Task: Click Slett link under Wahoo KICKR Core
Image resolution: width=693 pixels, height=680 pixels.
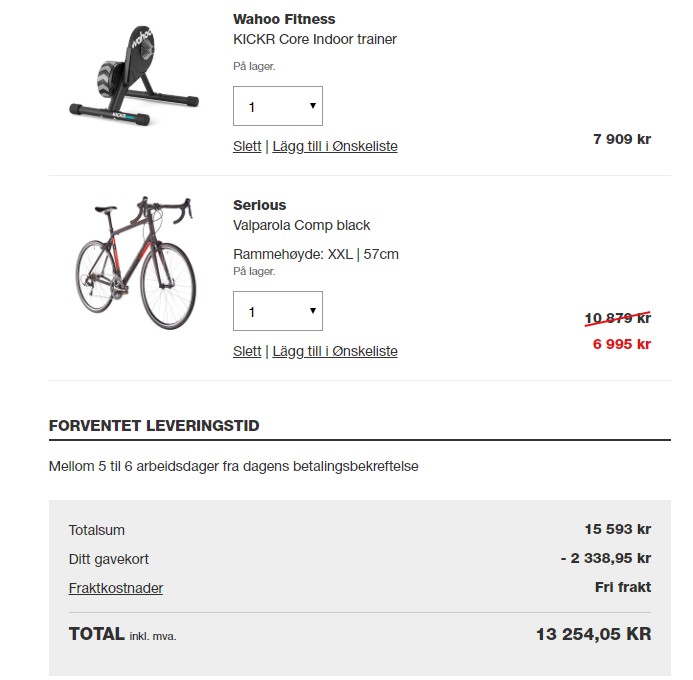Action: click(247, 146)
